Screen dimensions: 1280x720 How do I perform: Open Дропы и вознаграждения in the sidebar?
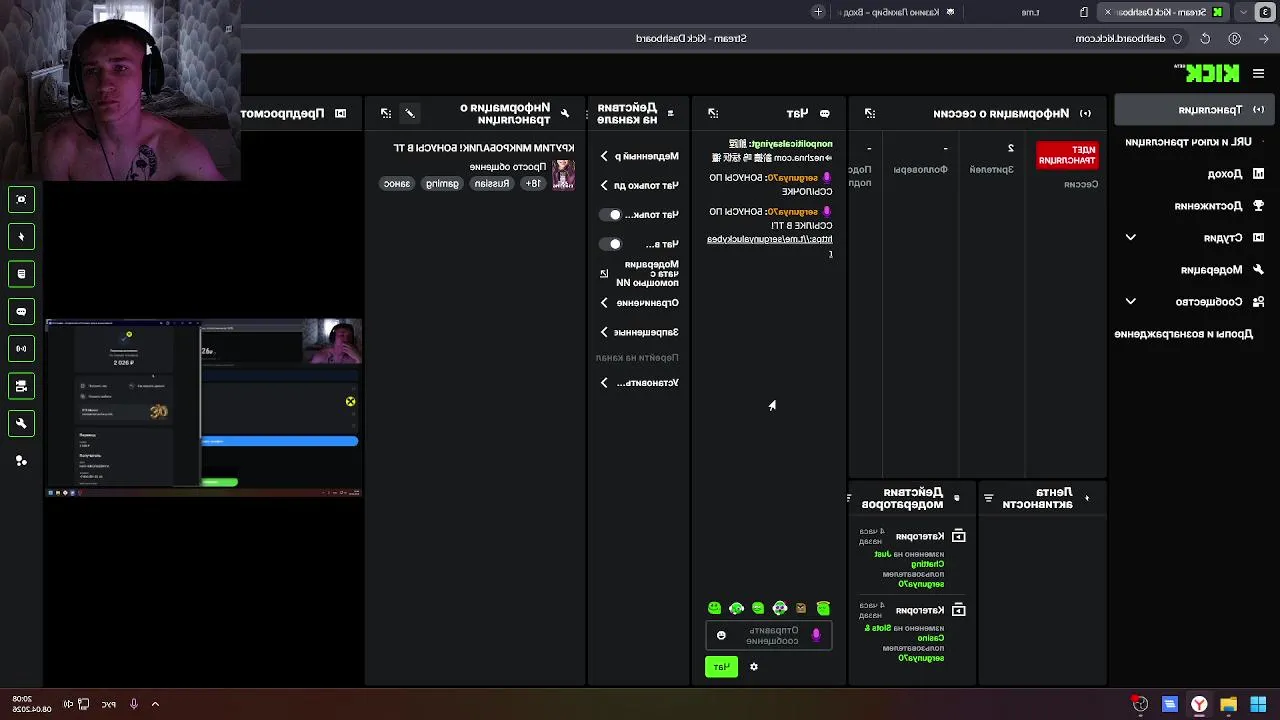[1184, 333]
